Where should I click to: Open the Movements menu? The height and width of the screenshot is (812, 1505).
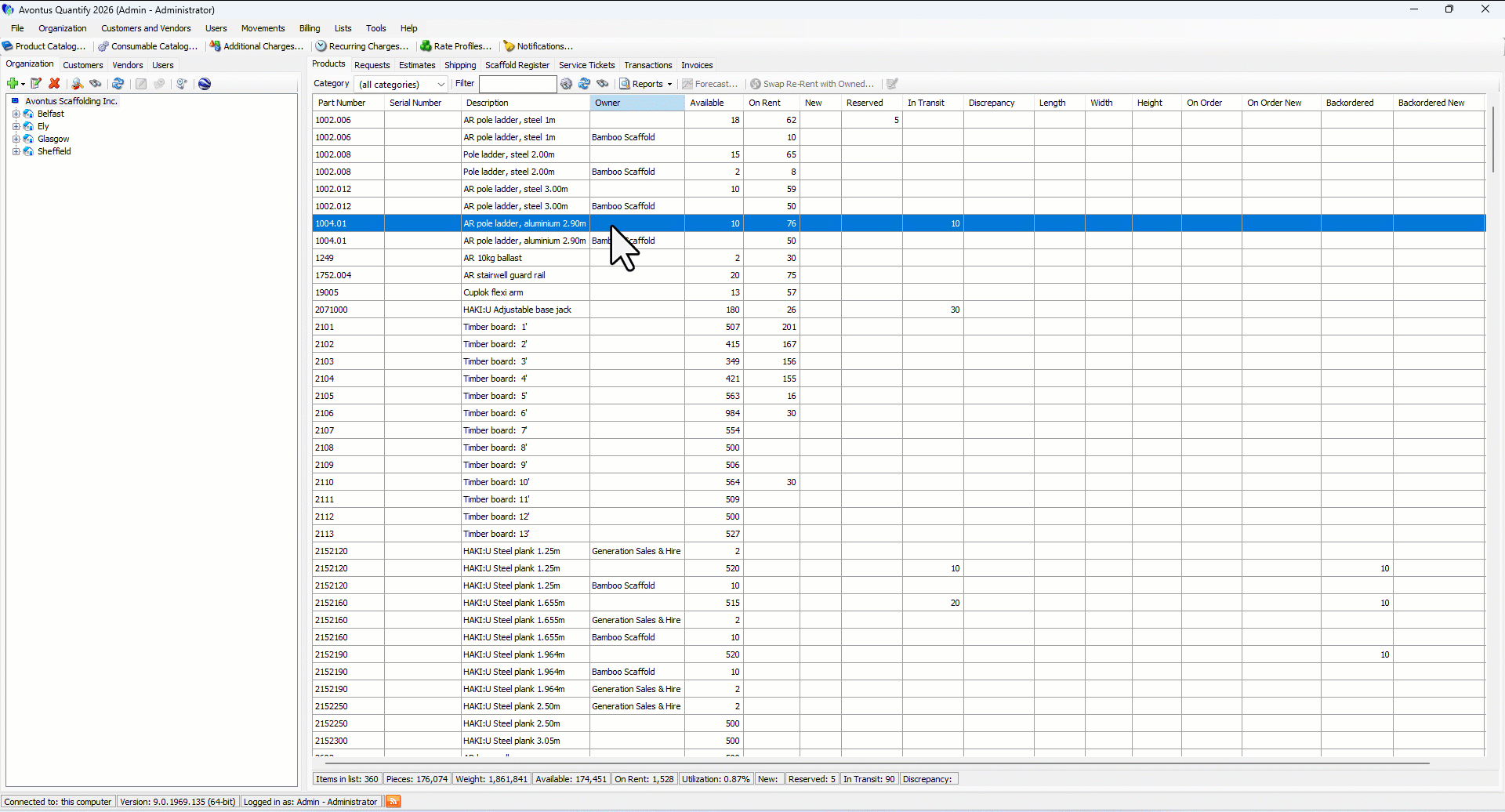pyautogui.click(x=263, y=28)
